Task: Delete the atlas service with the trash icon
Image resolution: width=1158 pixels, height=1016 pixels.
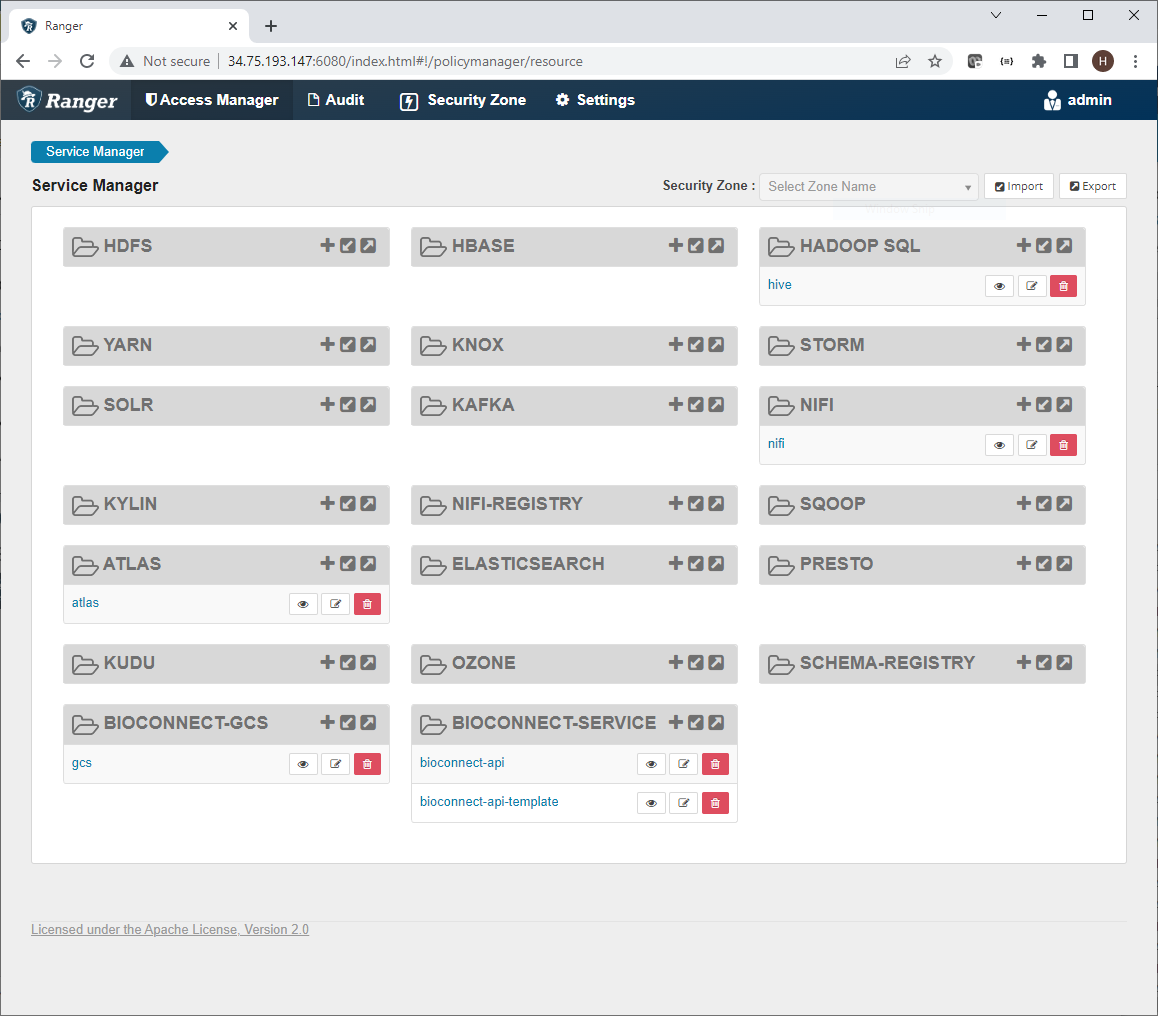Action: pos(367,603)
